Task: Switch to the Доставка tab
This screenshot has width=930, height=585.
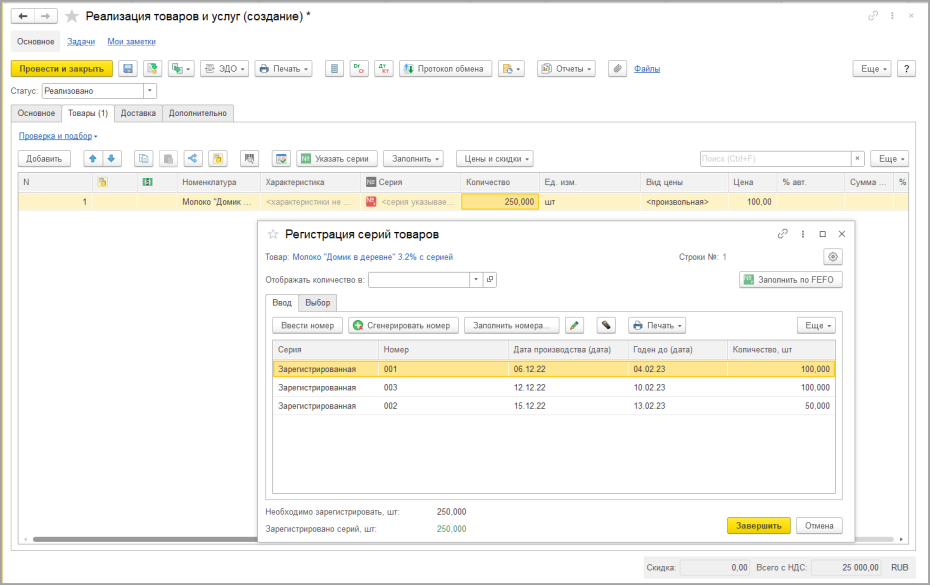Action: (138, 113)
